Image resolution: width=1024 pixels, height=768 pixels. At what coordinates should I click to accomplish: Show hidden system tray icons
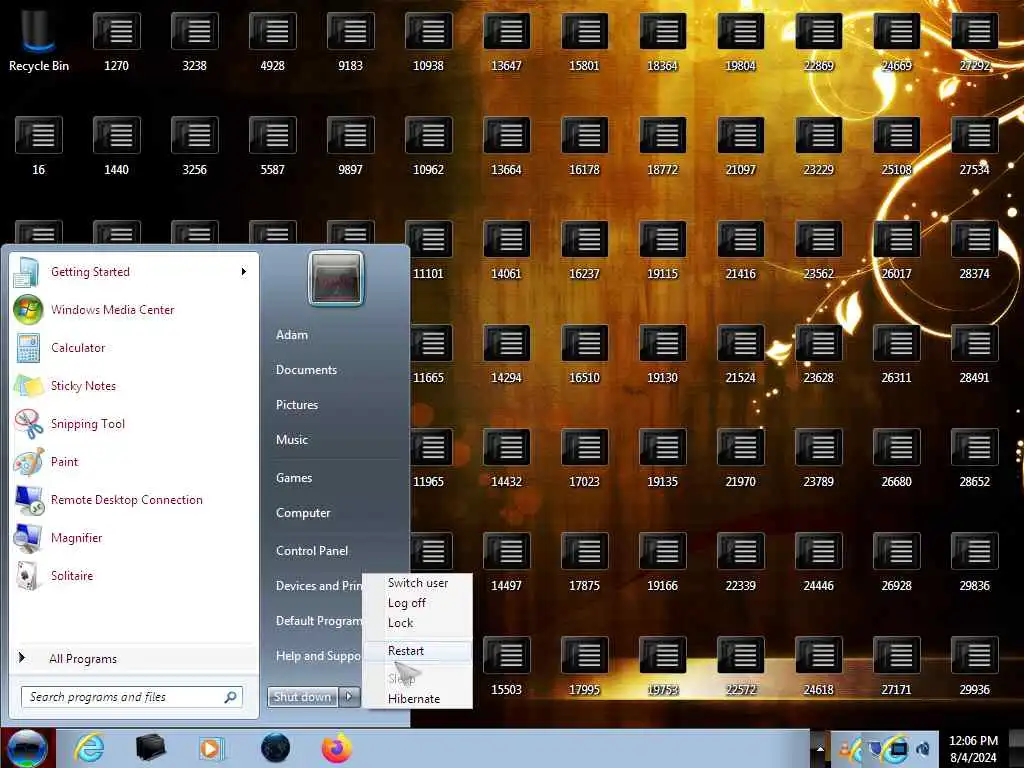[820, 748]
